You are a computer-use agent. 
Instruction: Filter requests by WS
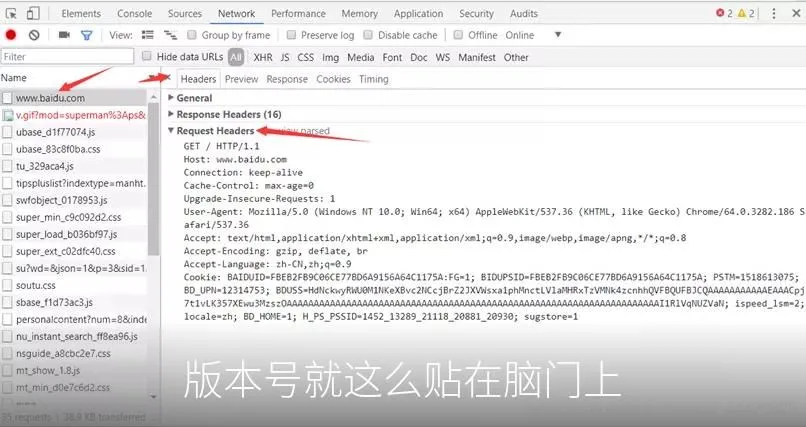click(443, 57)
